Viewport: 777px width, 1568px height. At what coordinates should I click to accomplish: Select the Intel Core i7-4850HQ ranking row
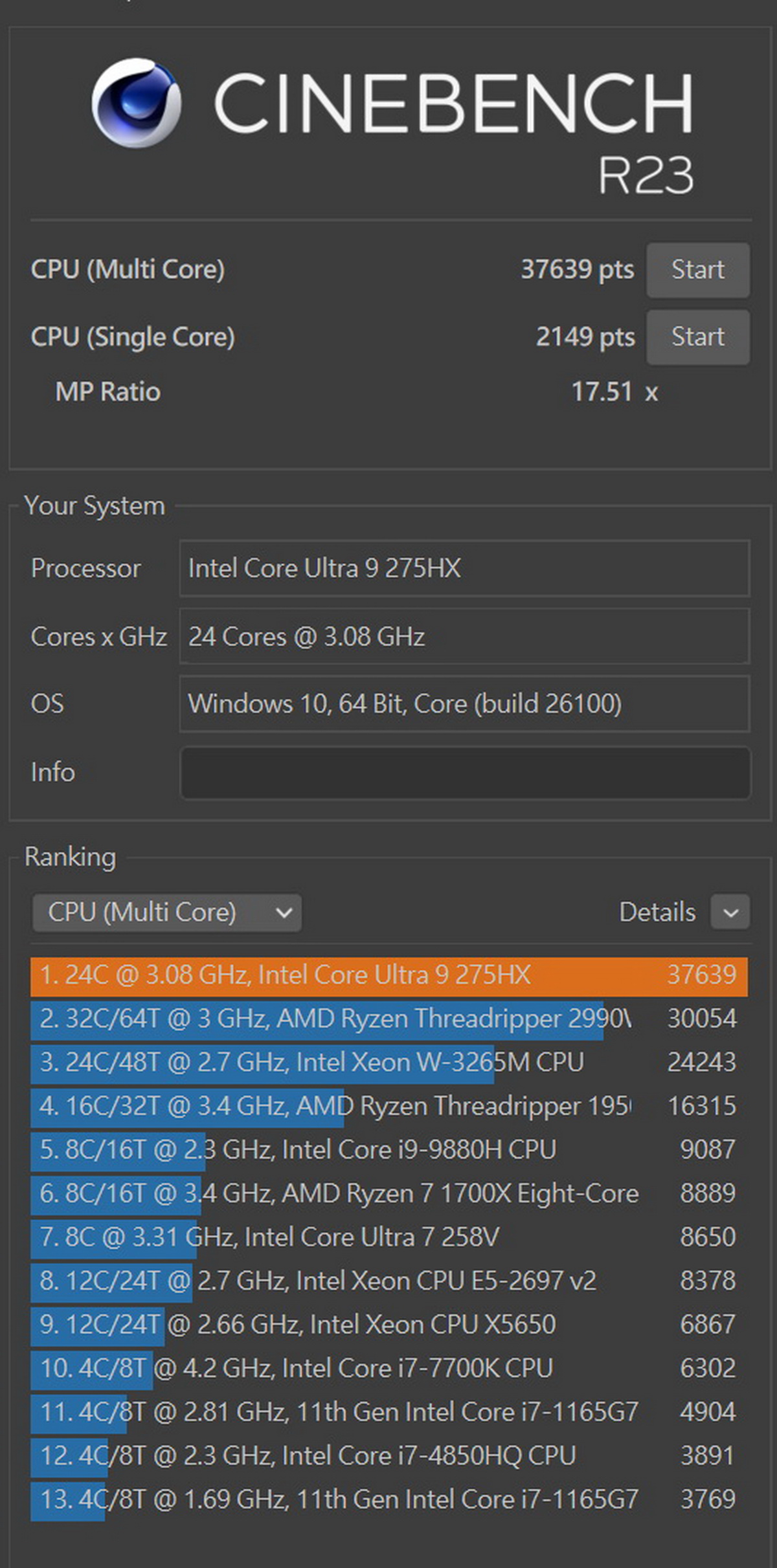pos(388,1456)
